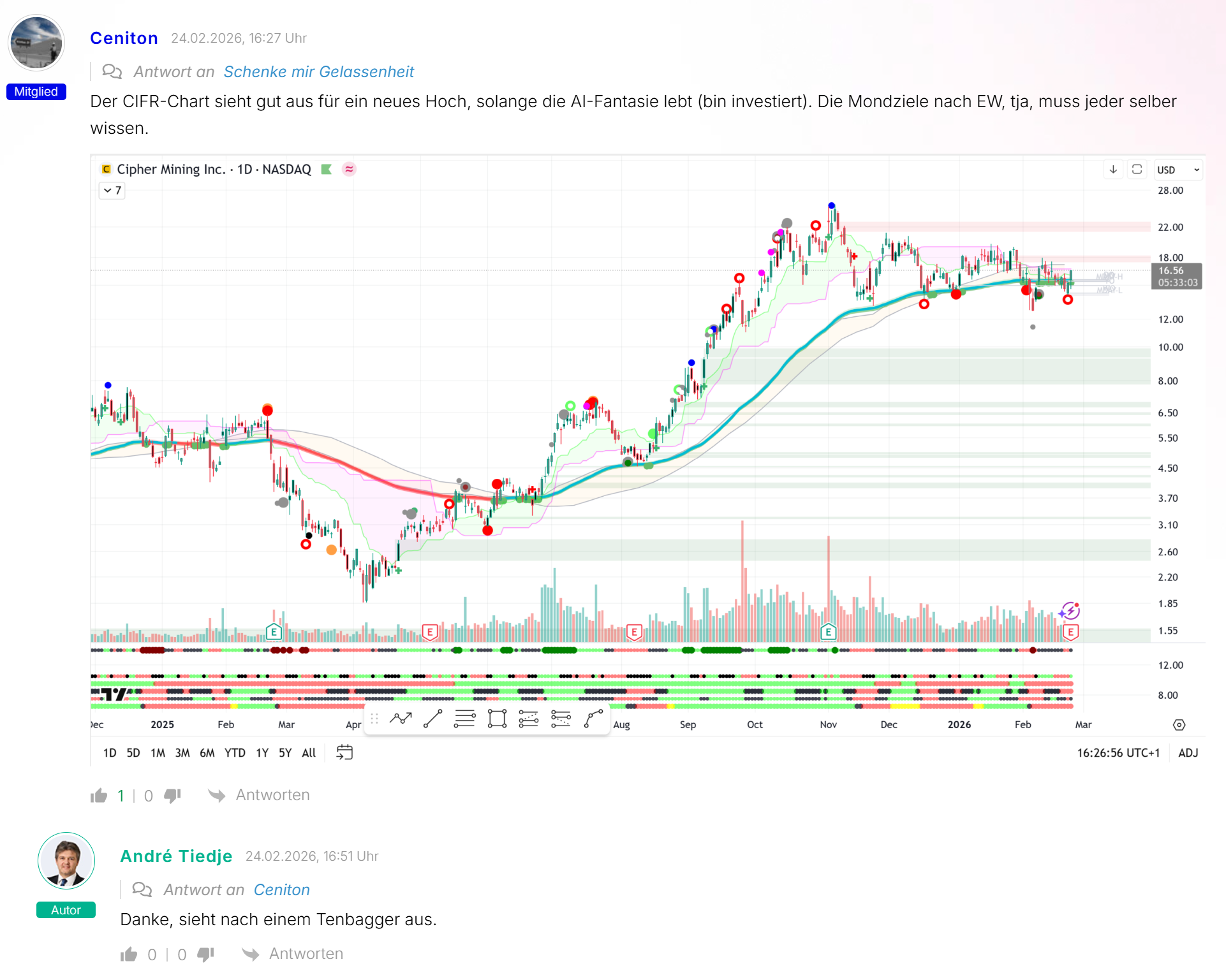The image size is (1226, 980).
Task: Click the chart download arrow icon
Action: (1113, 170)
